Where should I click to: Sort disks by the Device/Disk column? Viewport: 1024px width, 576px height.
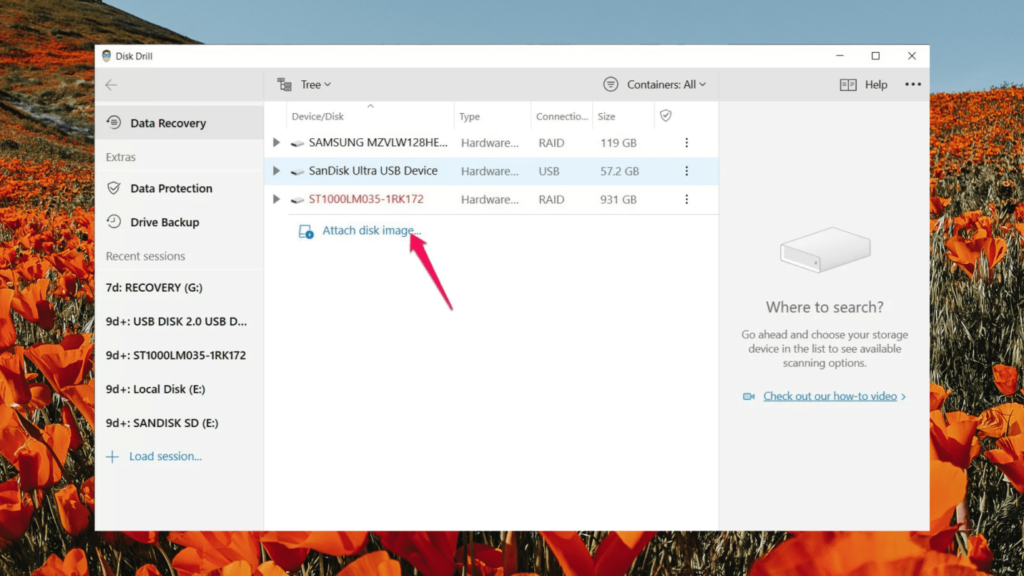[x=317, y=116]
